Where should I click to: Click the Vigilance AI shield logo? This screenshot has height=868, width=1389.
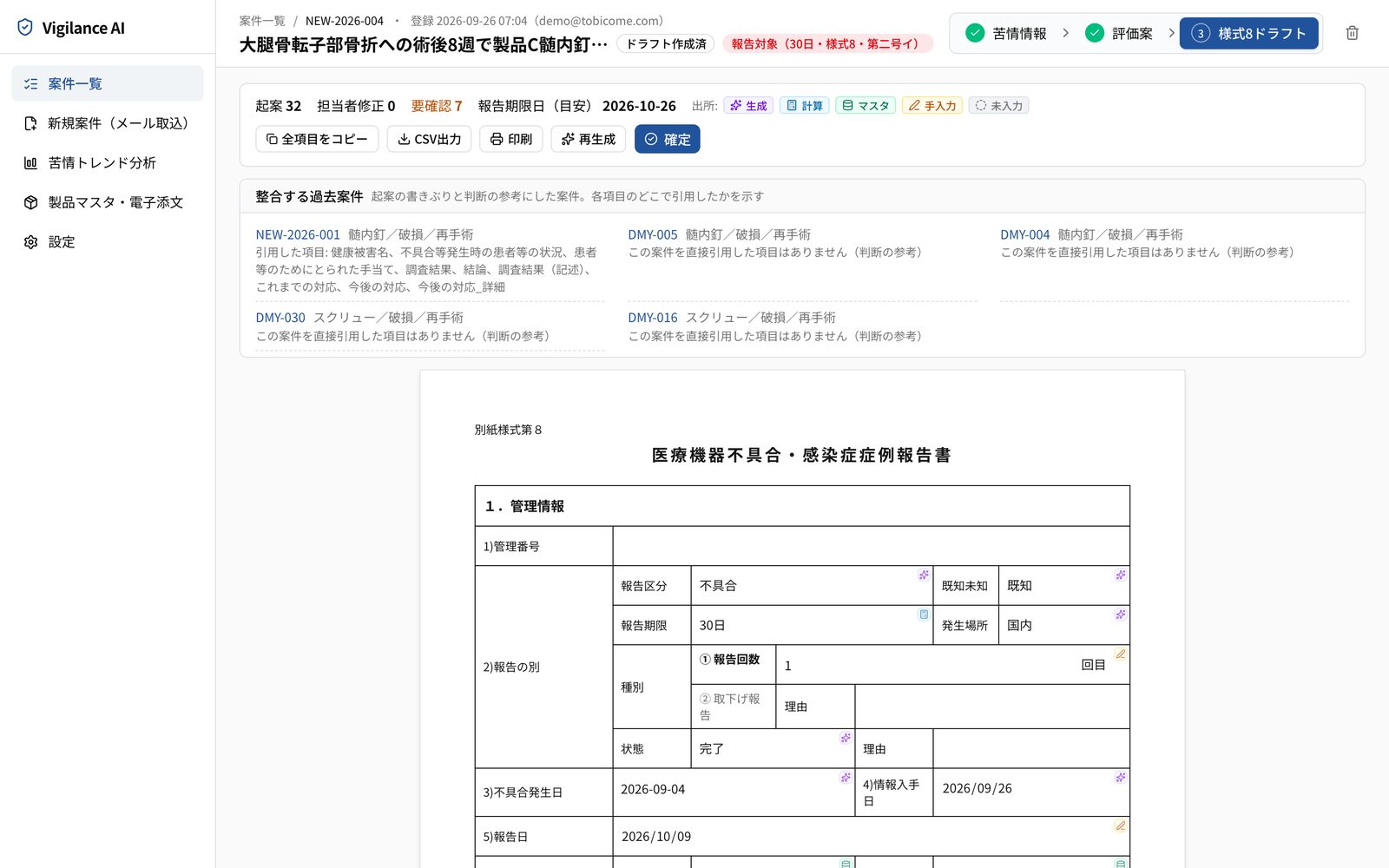[25, 28]
